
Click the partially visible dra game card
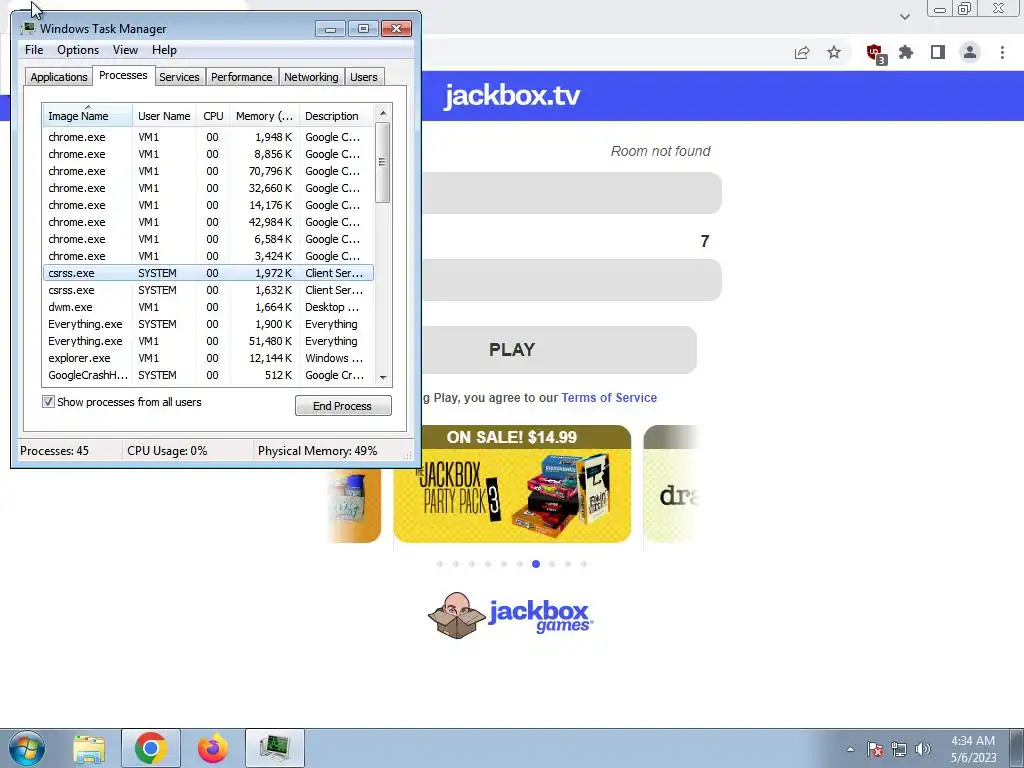tap(671, 484)
